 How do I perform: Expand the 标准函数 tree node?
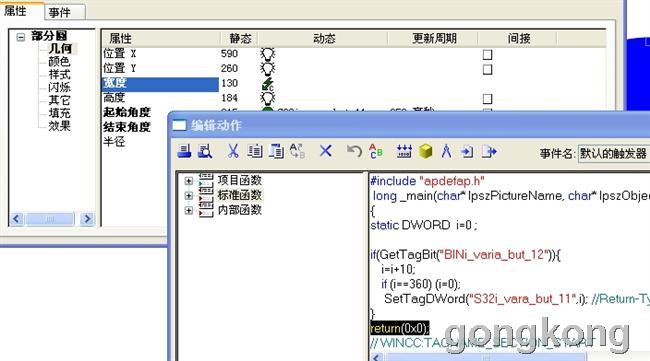189,196
